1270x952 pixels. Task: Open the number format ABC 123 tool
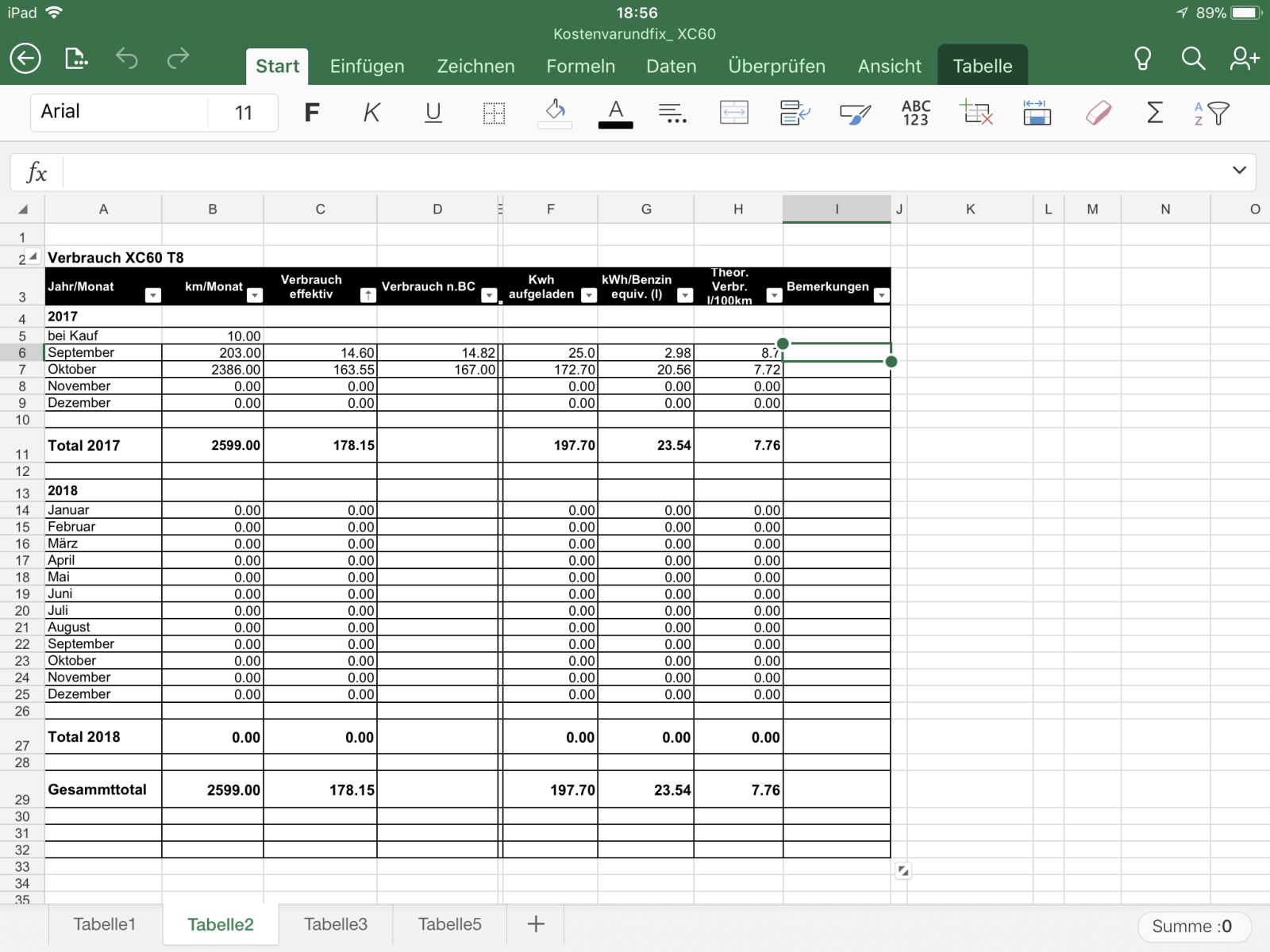[x=915, y=113]
